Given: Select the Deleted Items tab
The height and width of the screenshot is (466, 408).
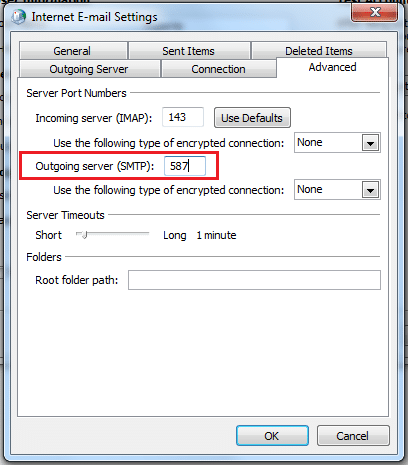Looking at the screenshot, I should 319,51.
